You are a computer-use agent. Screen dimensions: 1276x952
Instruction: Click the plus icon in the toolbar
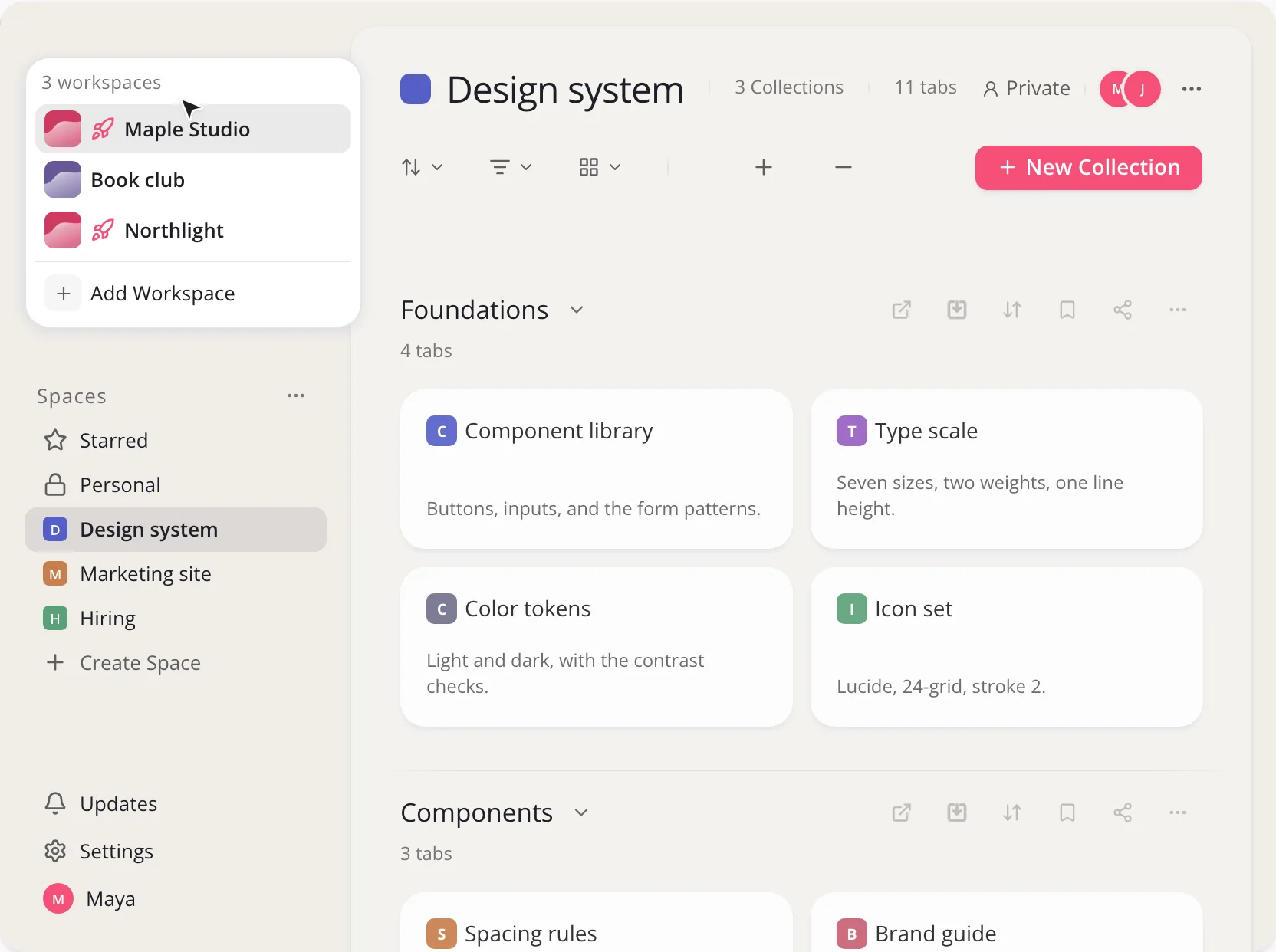pyautogui.click(x=764, y=167)
